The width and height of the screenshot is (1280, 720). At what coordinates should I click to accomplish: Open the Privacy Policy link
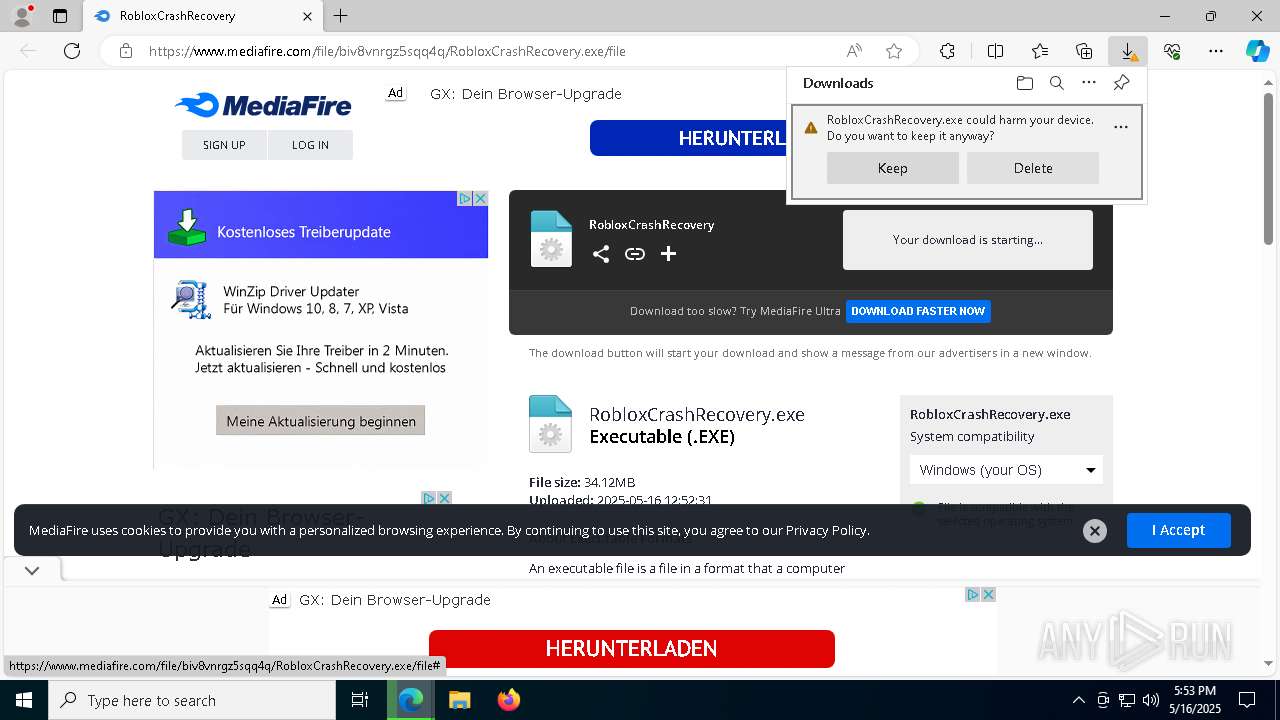(826, 530)
